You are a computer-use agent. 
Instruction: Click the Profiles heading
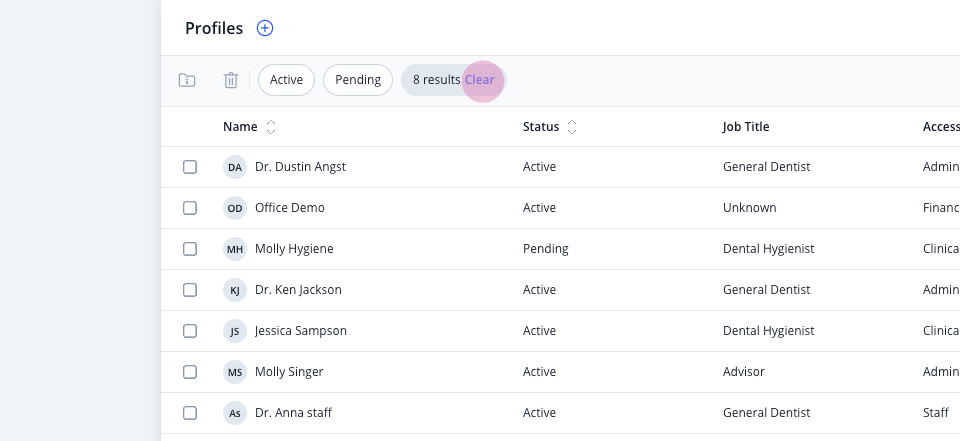pos(214,28)
